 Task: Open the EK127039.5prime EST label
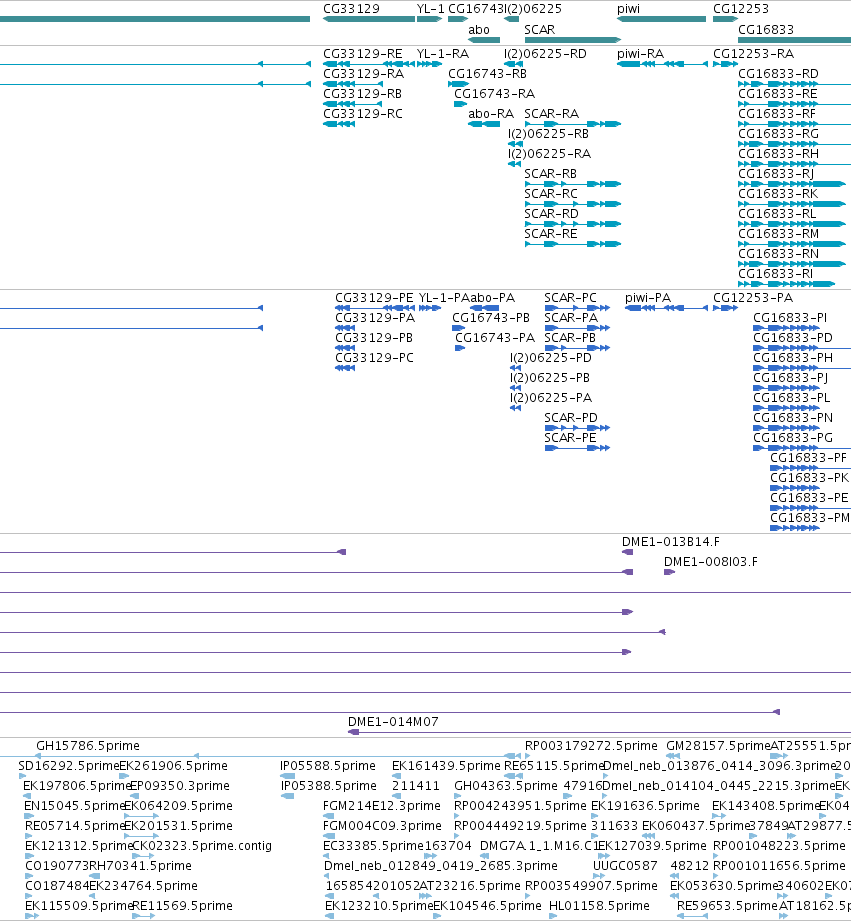coord(652,846)
